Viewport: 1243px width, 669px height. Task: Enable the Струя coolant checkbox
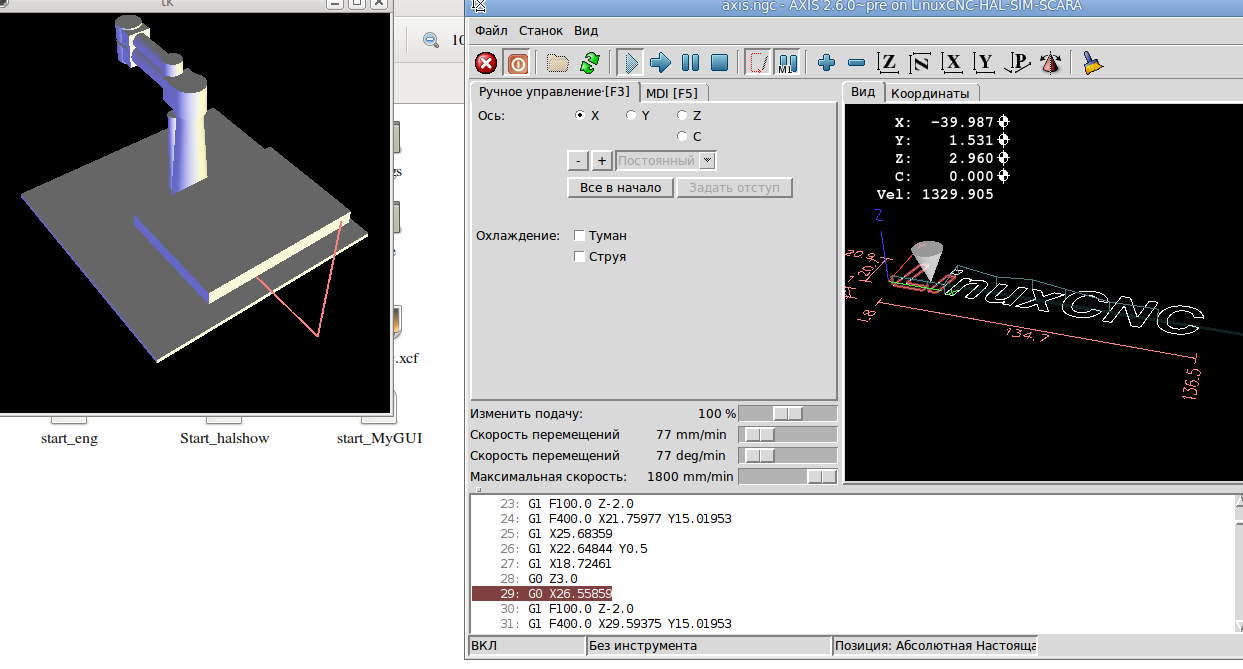[x=580, y=257]
